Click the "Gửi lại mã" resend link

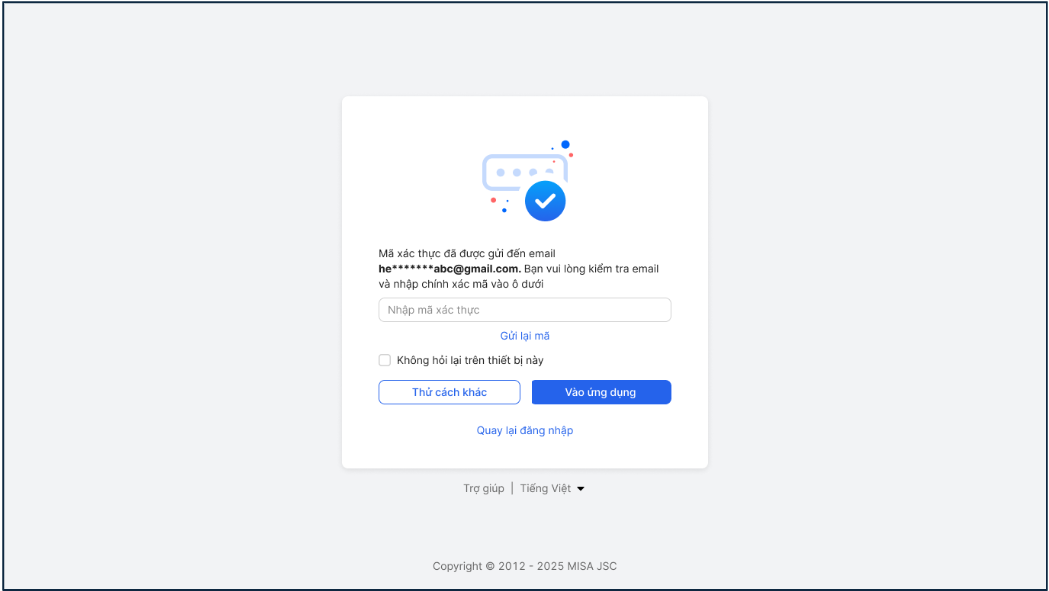(x=525, y=336)
